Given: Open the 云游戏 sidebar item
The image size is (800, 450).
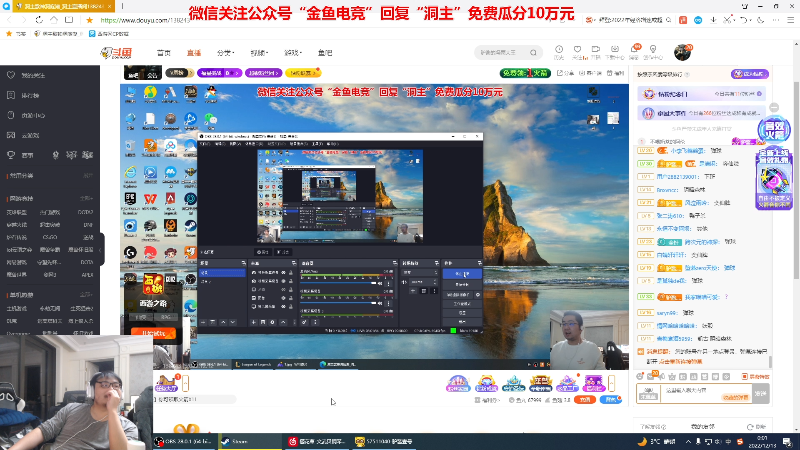Looking at the screenshot, I should coord(31,135).
